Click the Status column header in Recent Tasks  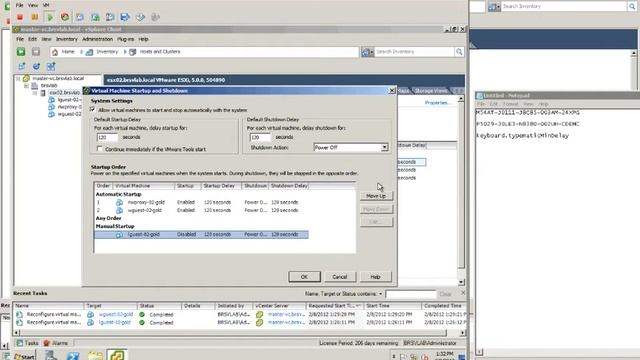tap(159, 306)
